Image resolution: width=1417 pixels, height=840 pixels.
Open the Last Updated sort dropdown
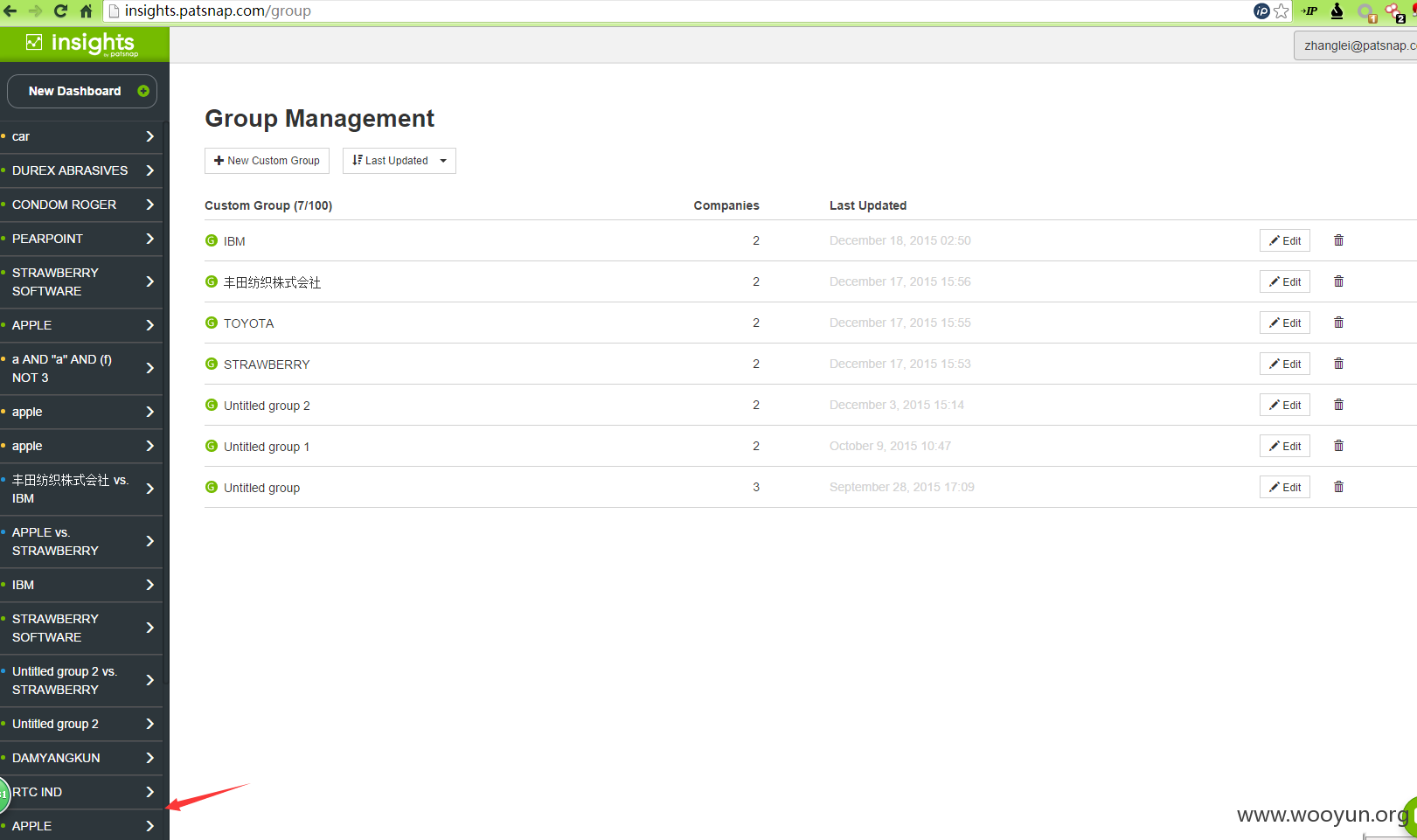pyautogui.click(x=399, y=161)
